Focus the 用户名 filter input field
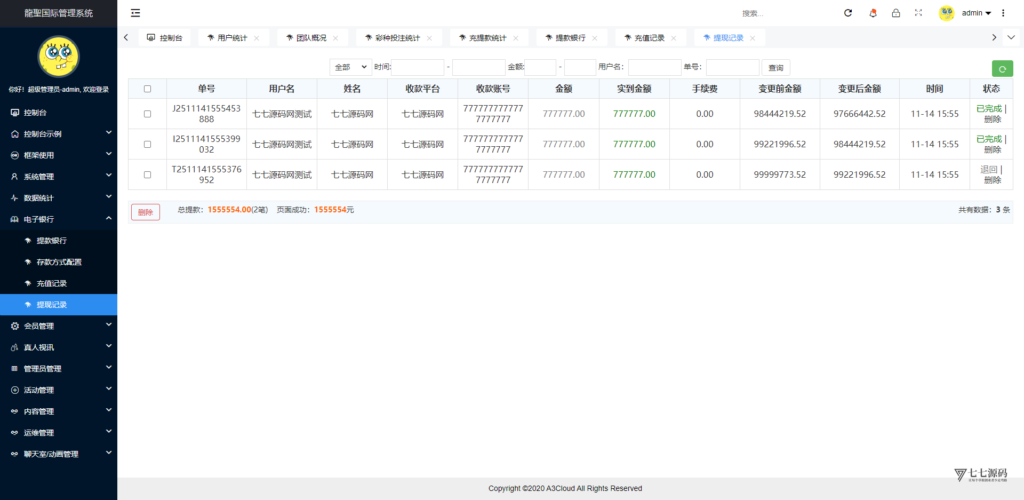 (654, 67)
